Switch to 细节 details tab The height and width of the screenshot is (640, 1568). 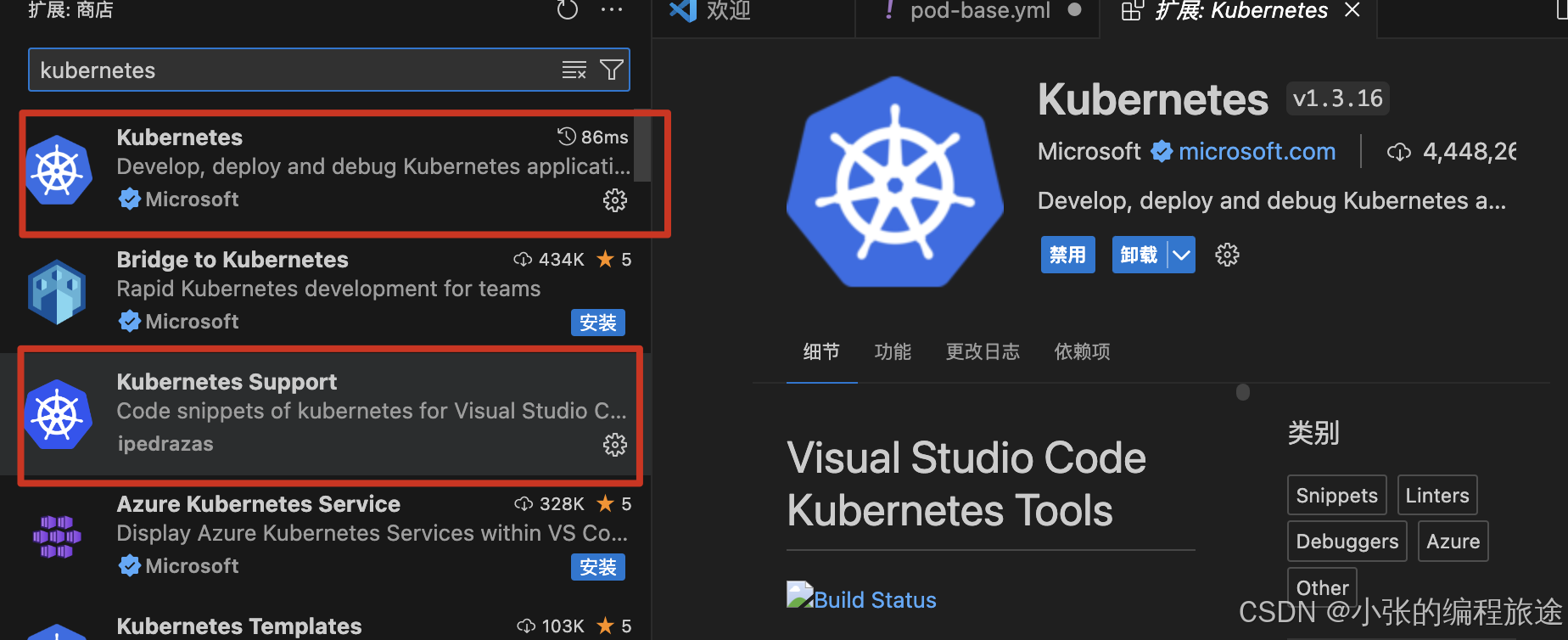click(x=821, y=351)
